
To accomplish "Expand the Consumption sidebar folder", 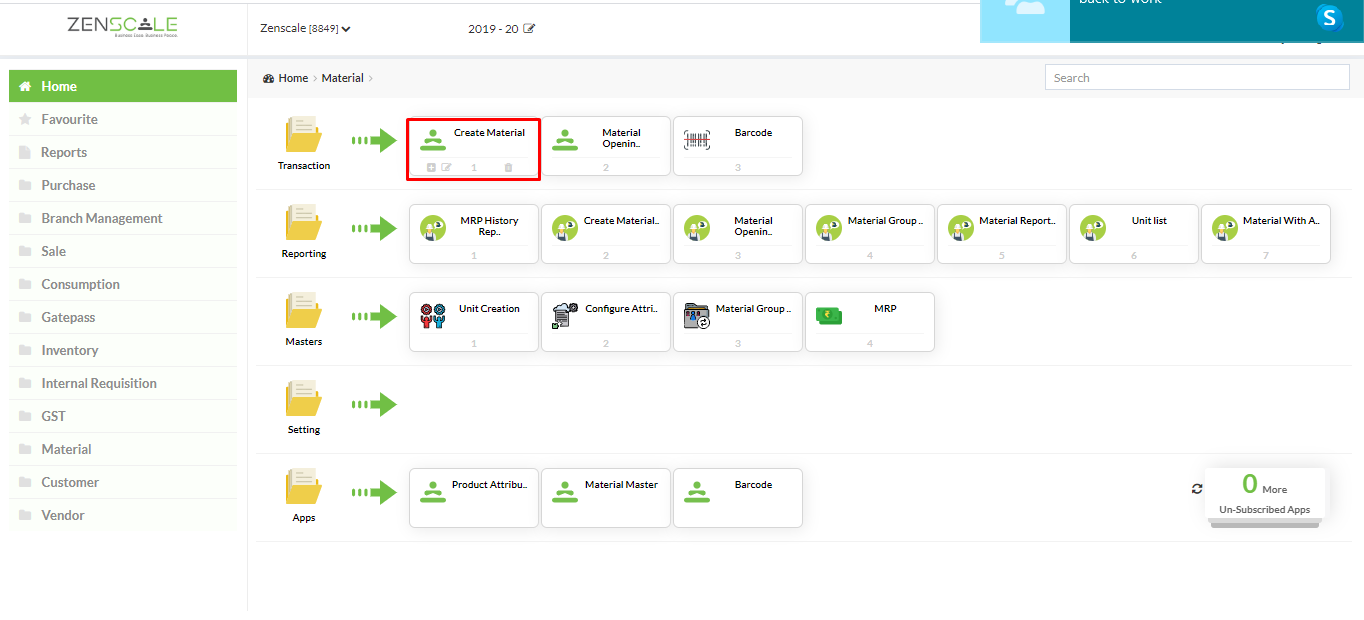I will coord(123,284).
